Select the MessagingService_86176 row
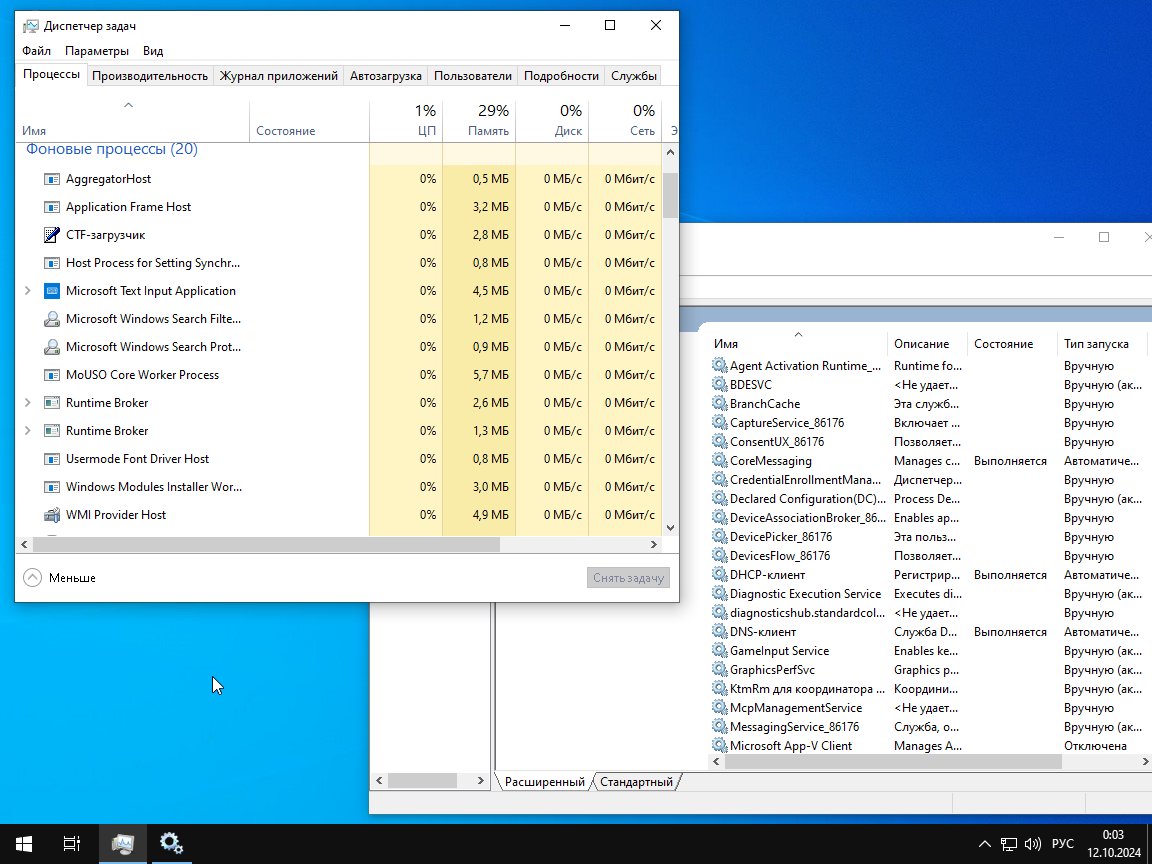The height and width of the screenshot is (864, 1152). pyautogui.click(x=927, y=727)
